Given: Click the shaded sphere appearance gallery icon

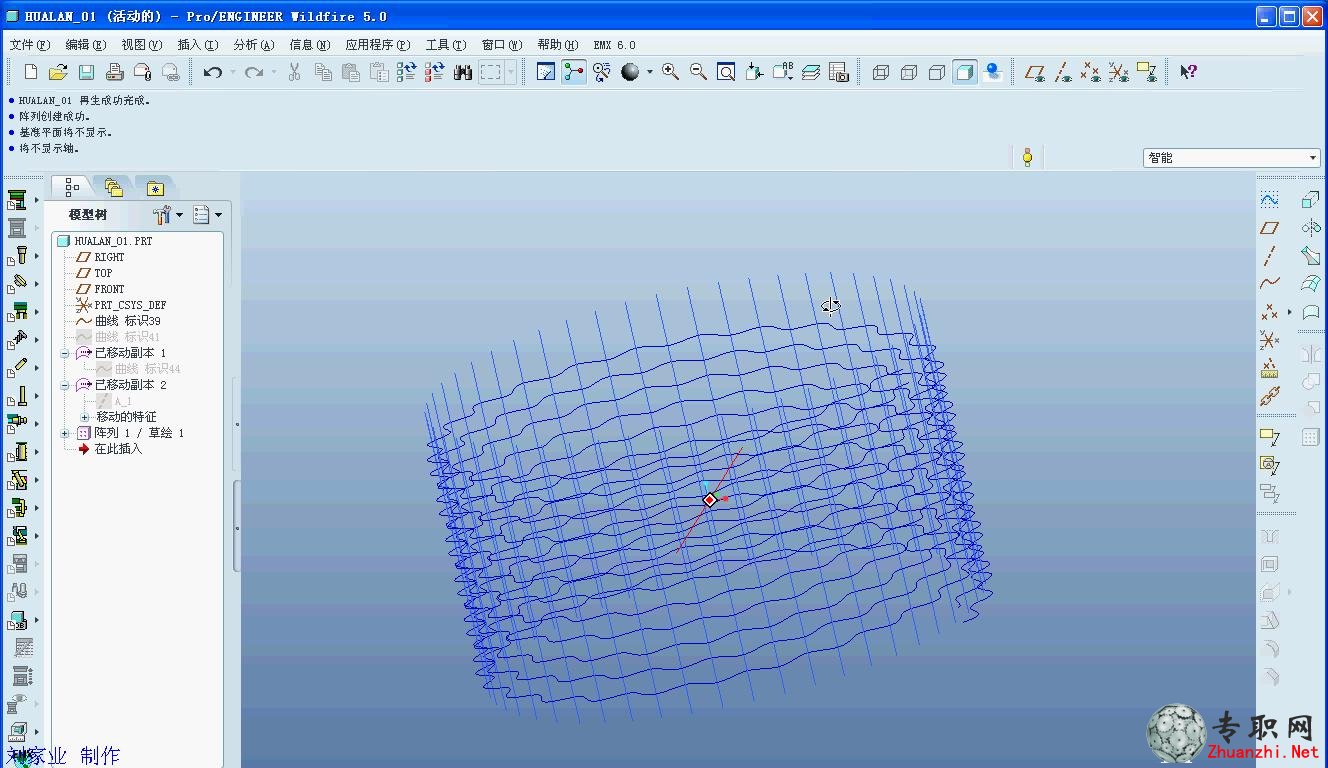Looking at the screenshot, I should tap(630, 72).
